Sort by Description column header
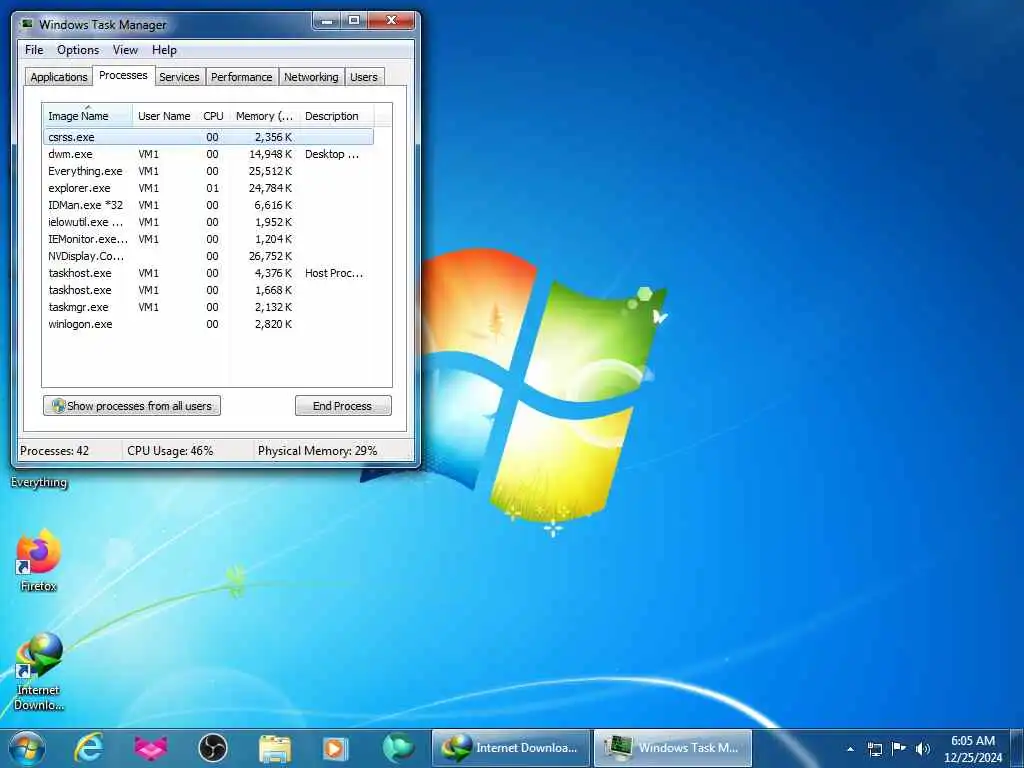This screenshot has height=768, width=1024. [x=336, y=116]
